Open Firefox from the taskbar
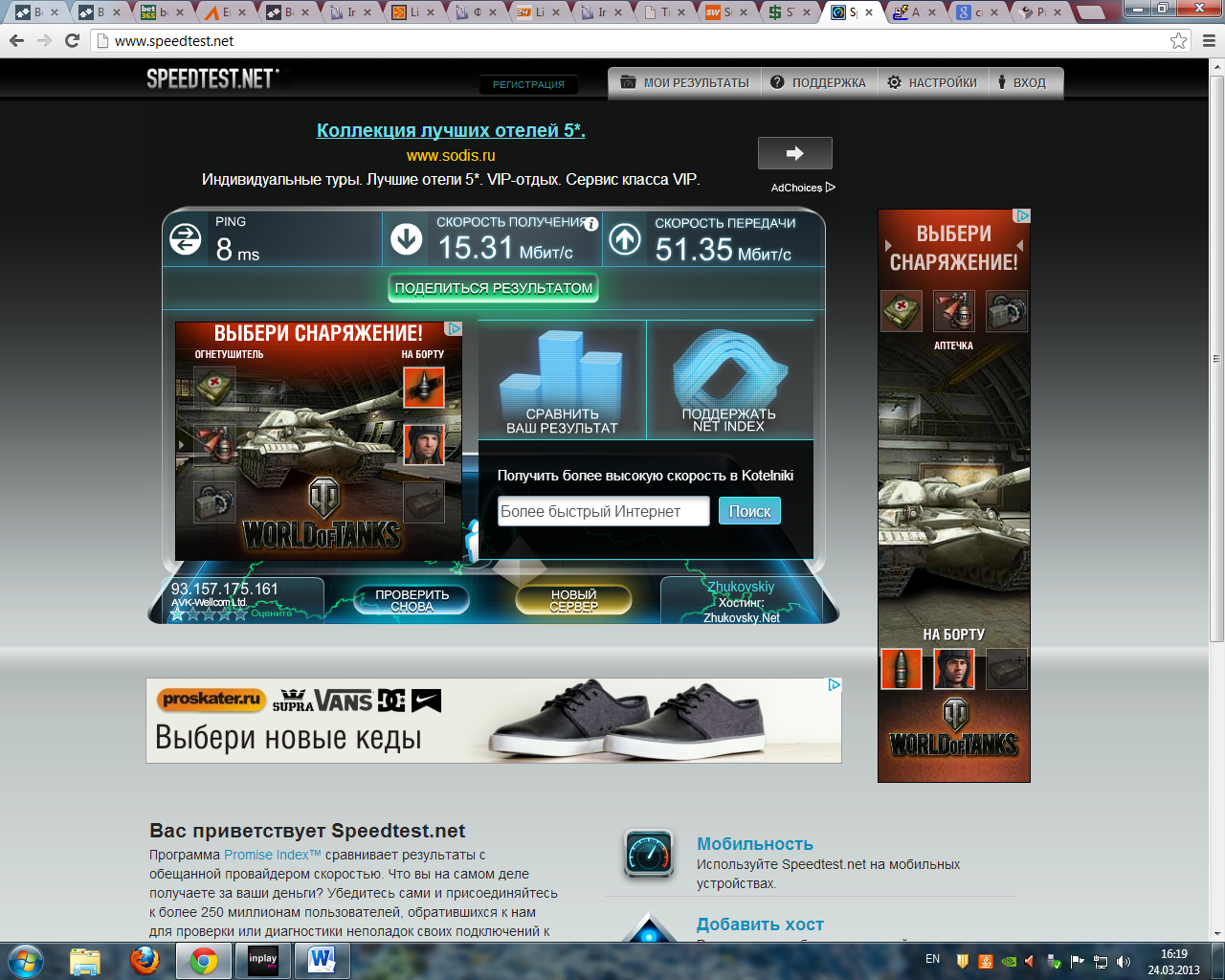 click(145, 961)
